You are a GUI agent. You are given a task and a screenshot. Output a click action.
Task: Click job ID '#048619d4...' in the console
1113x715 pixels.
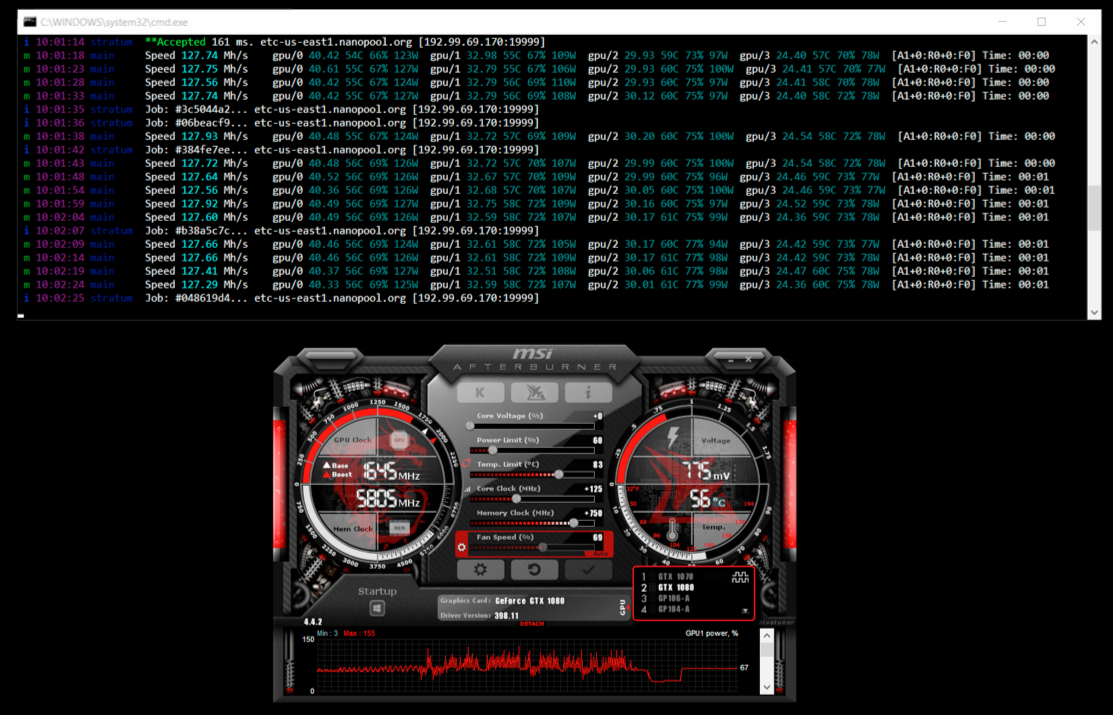click(x=212, y=298)
